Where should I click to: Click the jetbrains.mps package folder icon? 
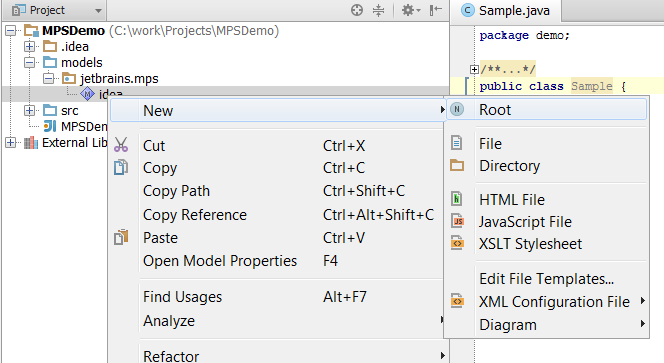point(69,78)
